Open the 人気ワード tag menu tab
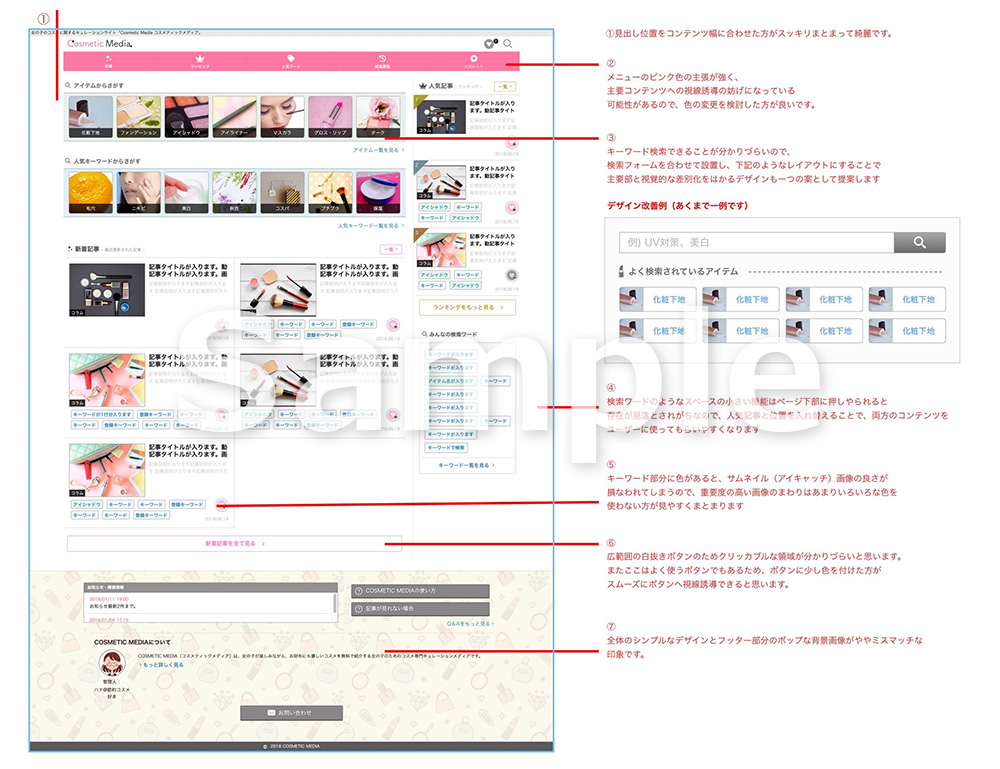Screen dimensions: 1000x769 [x=291, y=61]
